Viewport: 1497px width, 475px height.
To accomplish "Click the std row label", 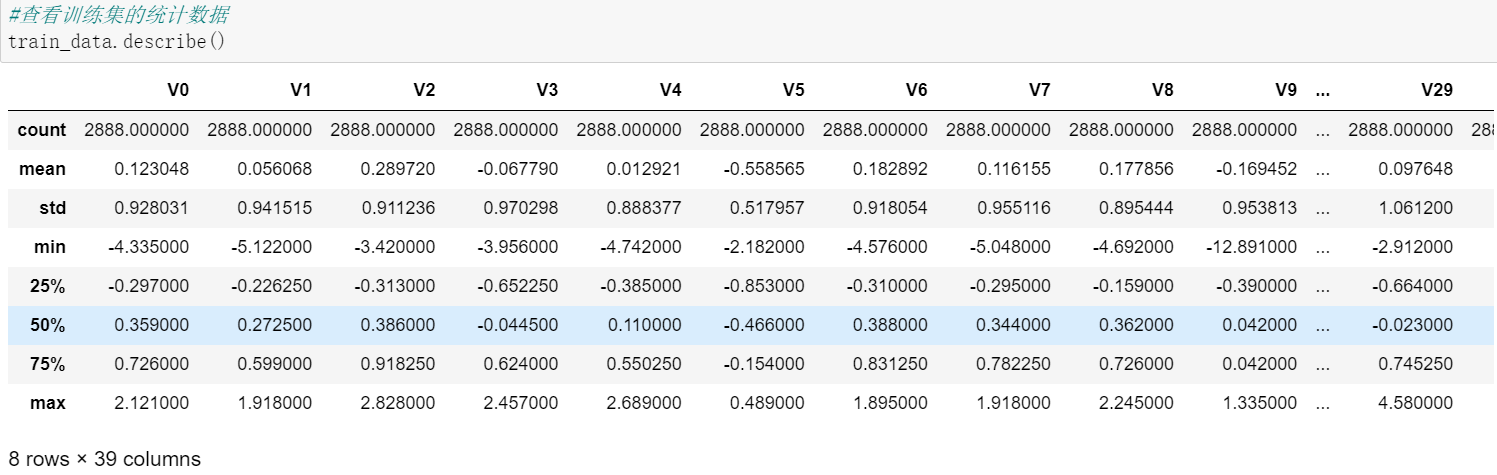I will point(52,208).
